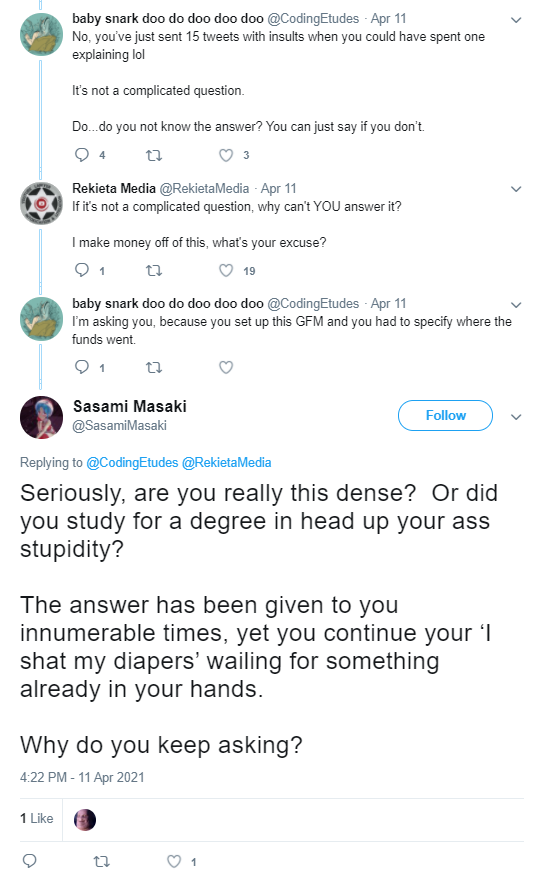The width and height of the screenshot is (550, 887).
Task: Open the @CodingEtudes mention in Replying to
Action: [132, 462]
